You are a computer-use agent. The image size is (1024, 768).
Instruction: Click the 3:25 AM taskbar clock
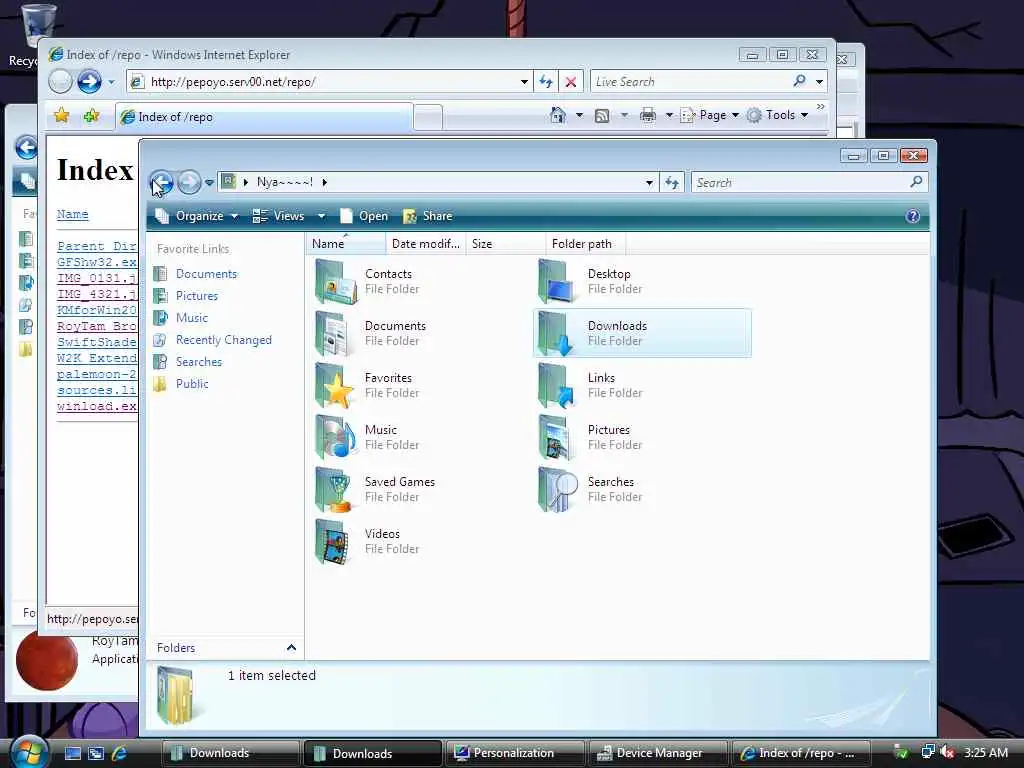point(985,752)
